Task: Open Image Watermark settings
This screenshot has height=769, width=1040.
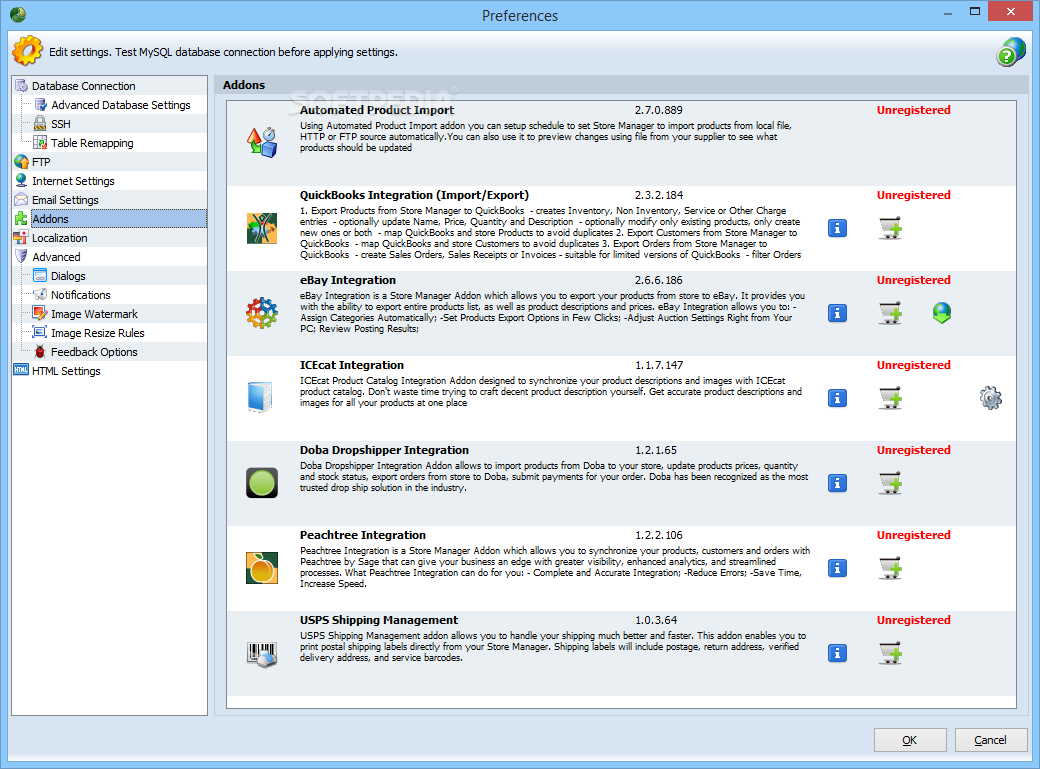Action: tap(94, 315)
